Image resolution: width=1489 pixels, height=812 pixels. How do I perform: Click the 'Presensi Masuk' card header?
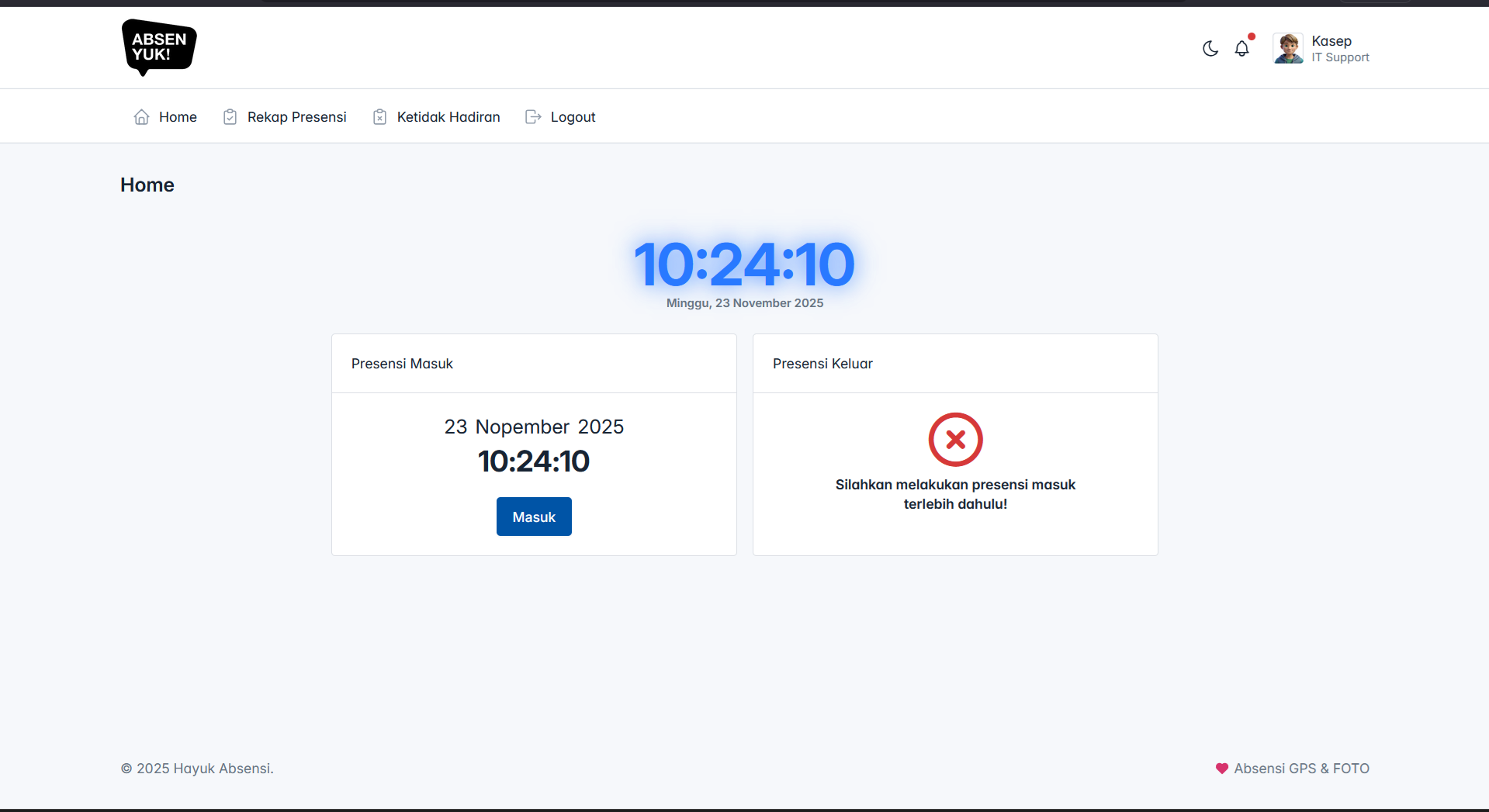coord(534,364)
